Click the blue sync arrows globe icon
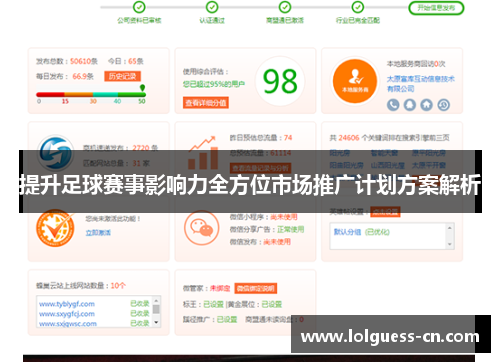Viewport: 500px width, 362px height. [55, 153]
